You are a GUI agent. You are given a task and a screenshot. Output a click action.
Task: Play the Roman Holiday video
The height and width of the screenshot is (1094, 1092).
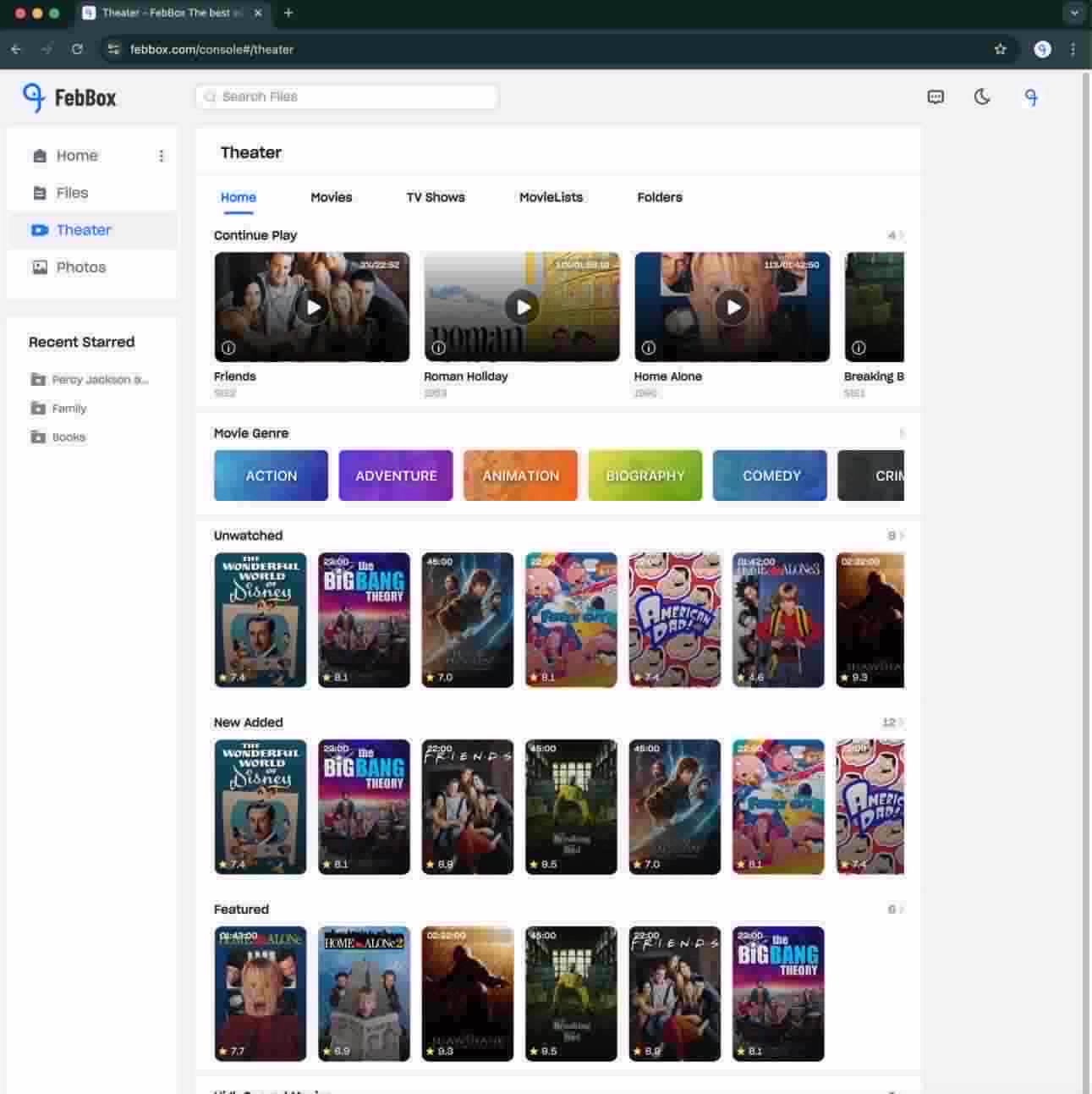(x=522, y=307)
